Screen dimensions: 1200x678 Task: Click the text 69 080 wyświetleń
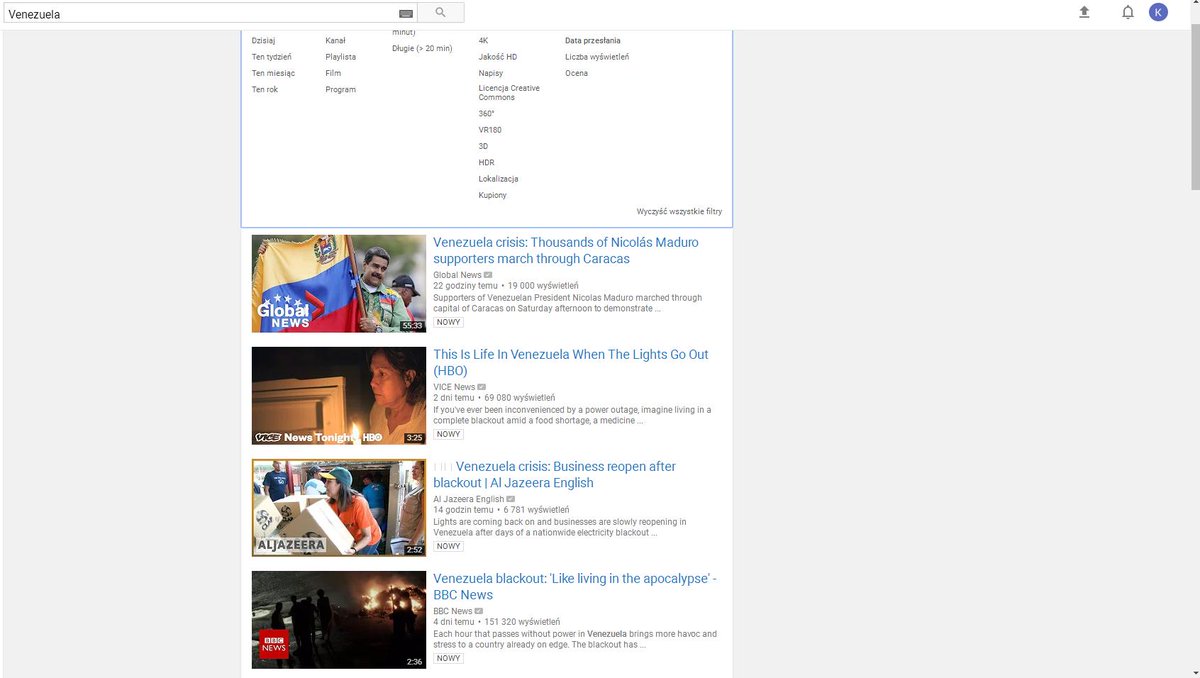(x=520, y=398)
